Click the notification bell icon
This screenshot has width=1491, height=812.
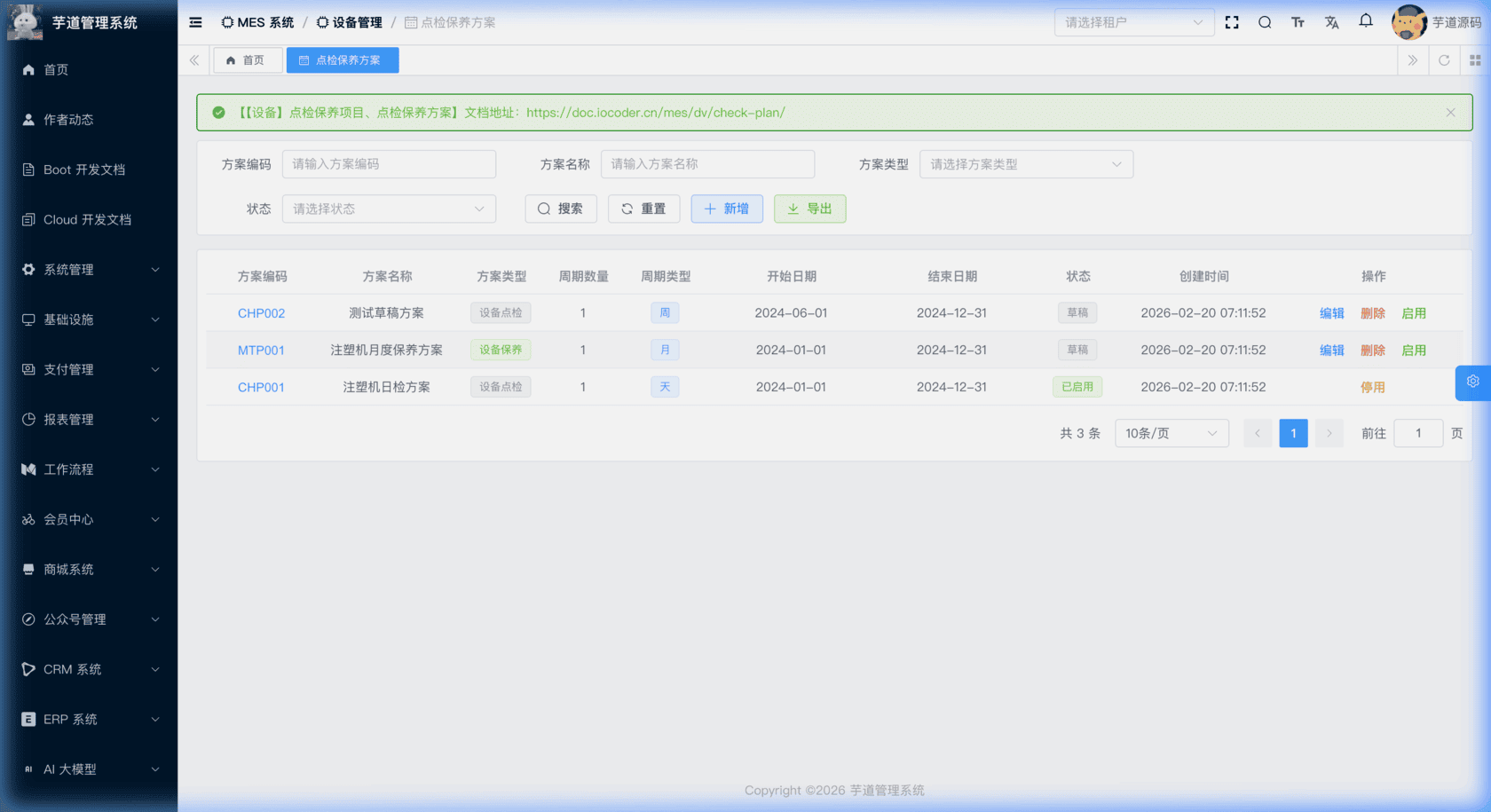coord(1365,21)
